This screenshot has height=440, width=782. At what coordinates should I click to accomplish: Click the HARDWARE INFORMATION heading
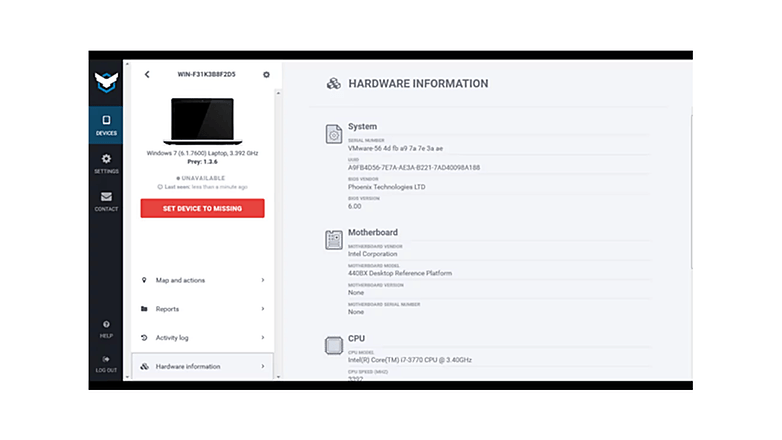click(418, 83)
